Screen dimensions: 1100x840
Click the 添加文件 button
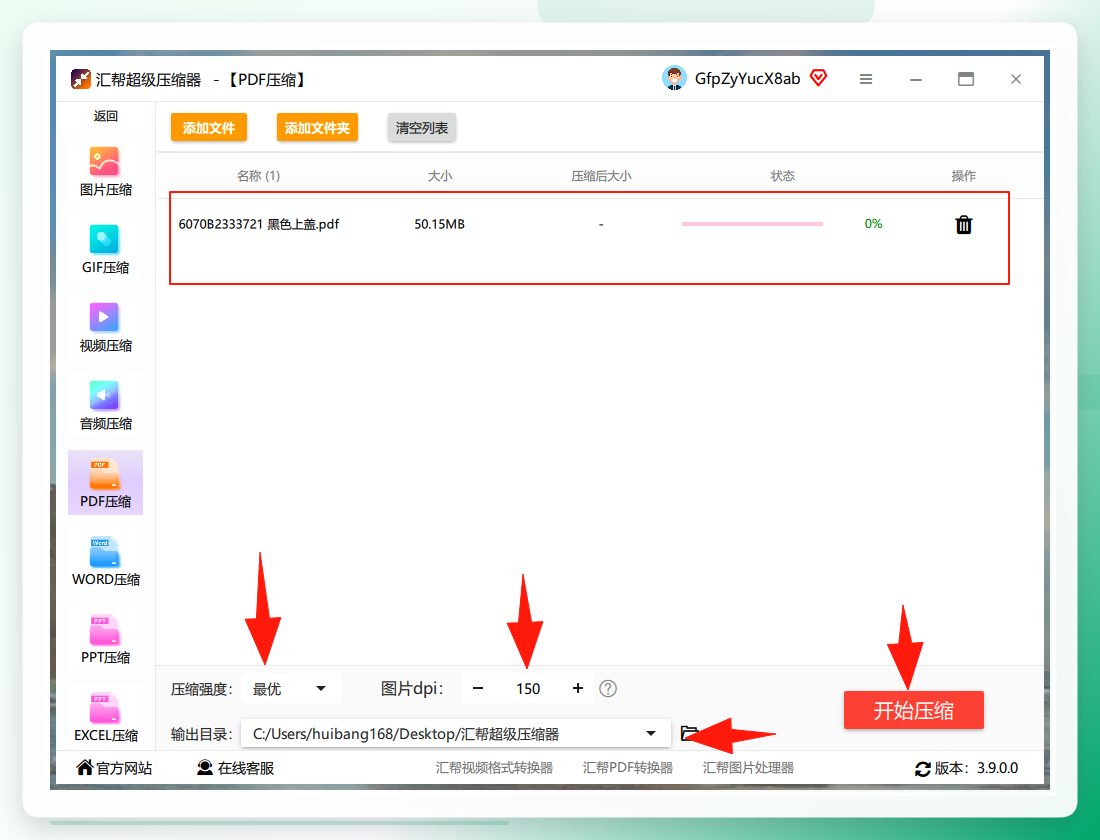click(209, 128)
